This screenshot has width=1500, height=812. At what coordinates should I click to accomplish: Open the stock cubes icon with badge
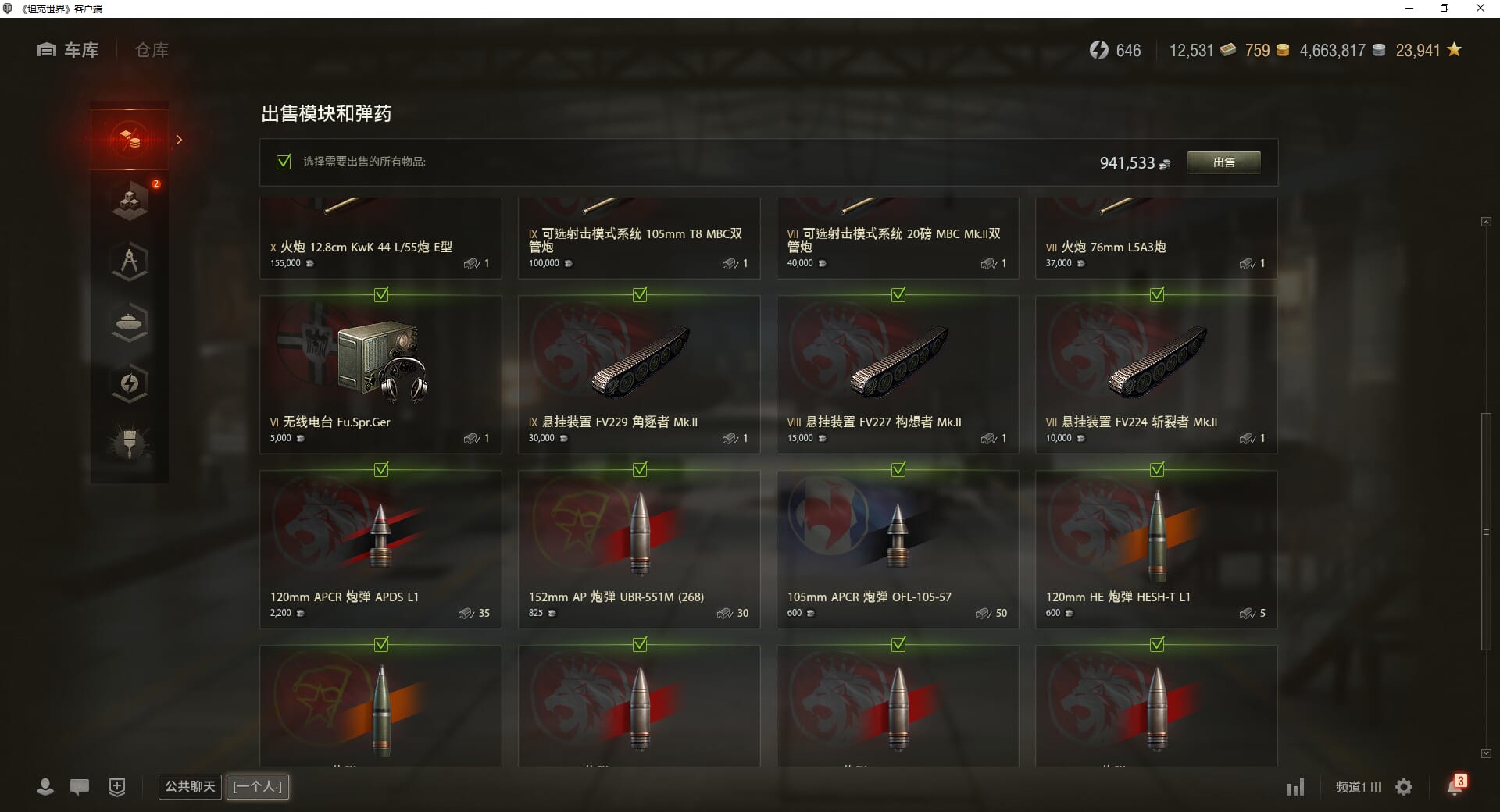(130, 201)
